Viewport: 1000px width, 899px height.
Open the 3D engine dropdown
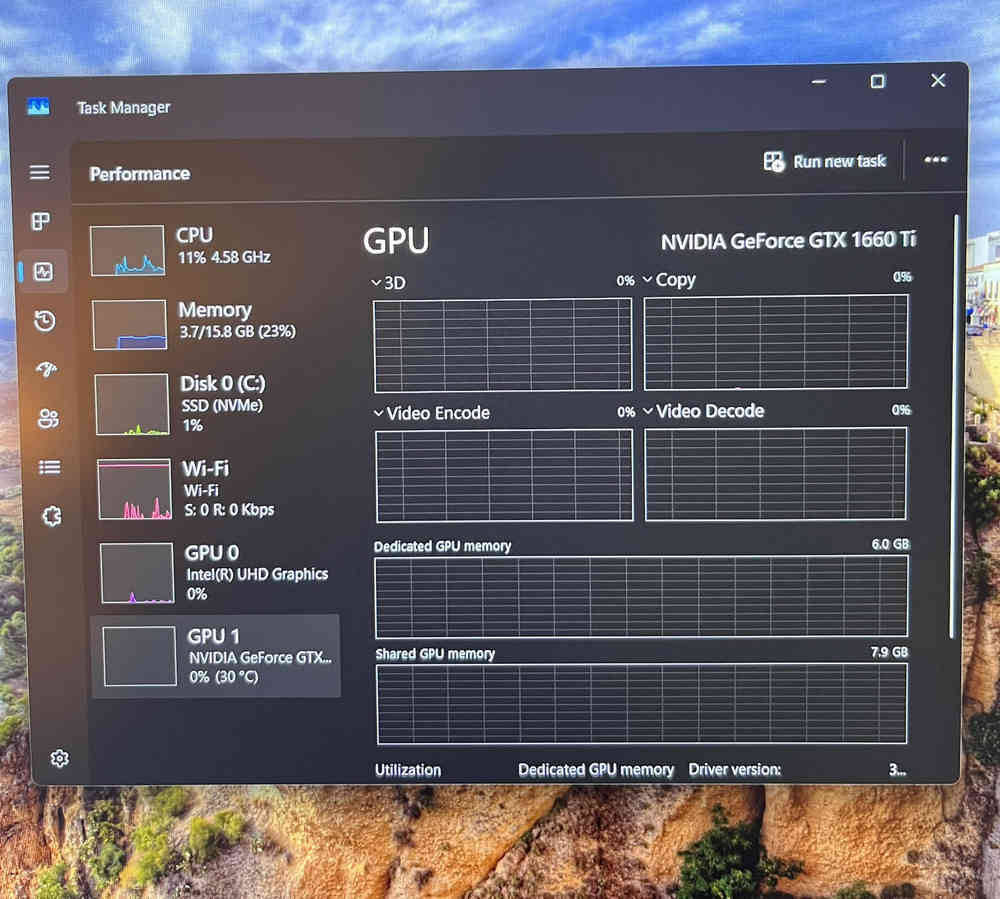coord(388,282)
